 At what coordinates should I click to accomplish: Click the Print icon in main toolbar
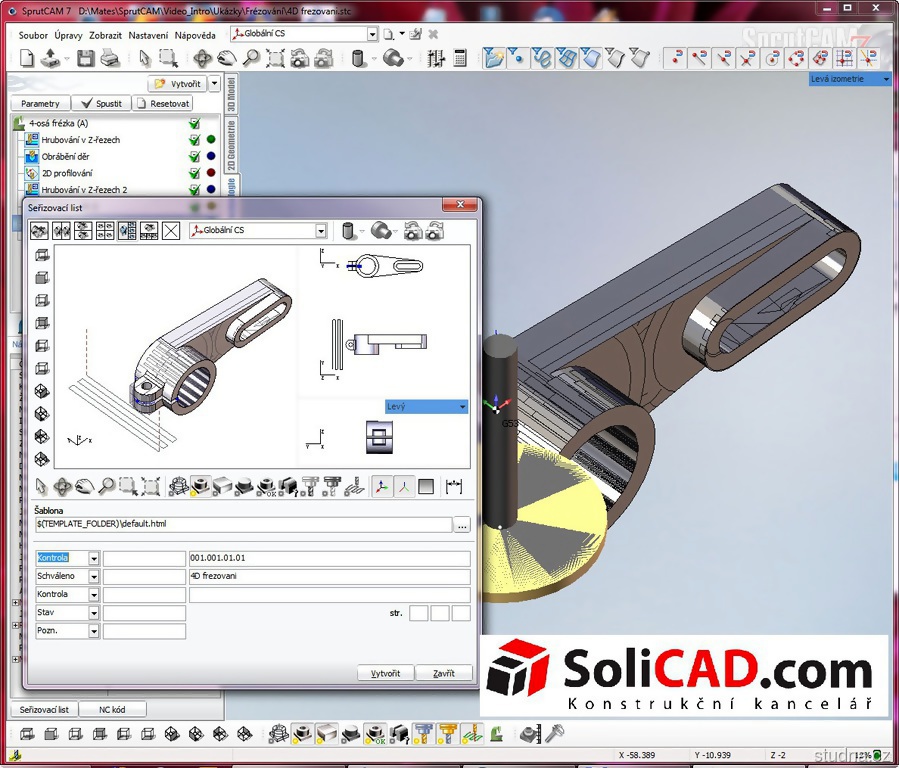pyautogui.click(x=109, y=59)
